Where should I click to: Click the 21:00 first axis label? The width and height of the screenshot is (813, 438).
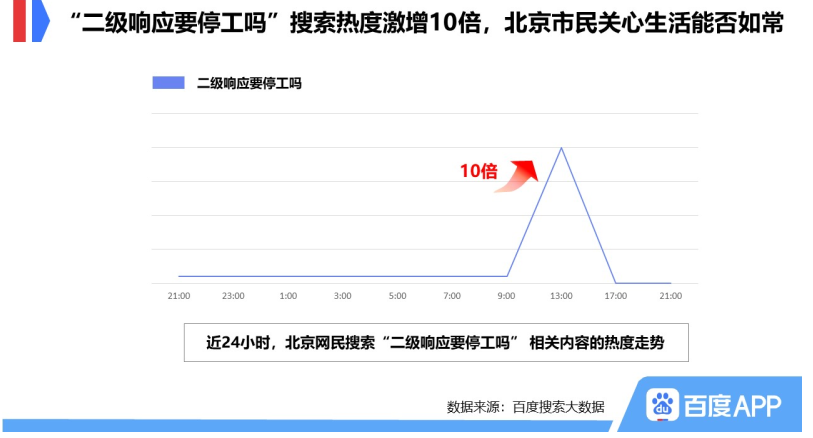click(x=179, y=296)
